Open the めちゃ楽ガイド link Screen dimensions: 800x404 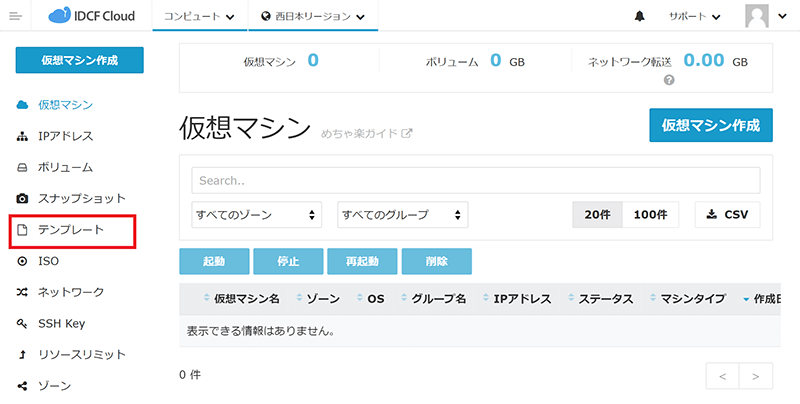(366, 133)
